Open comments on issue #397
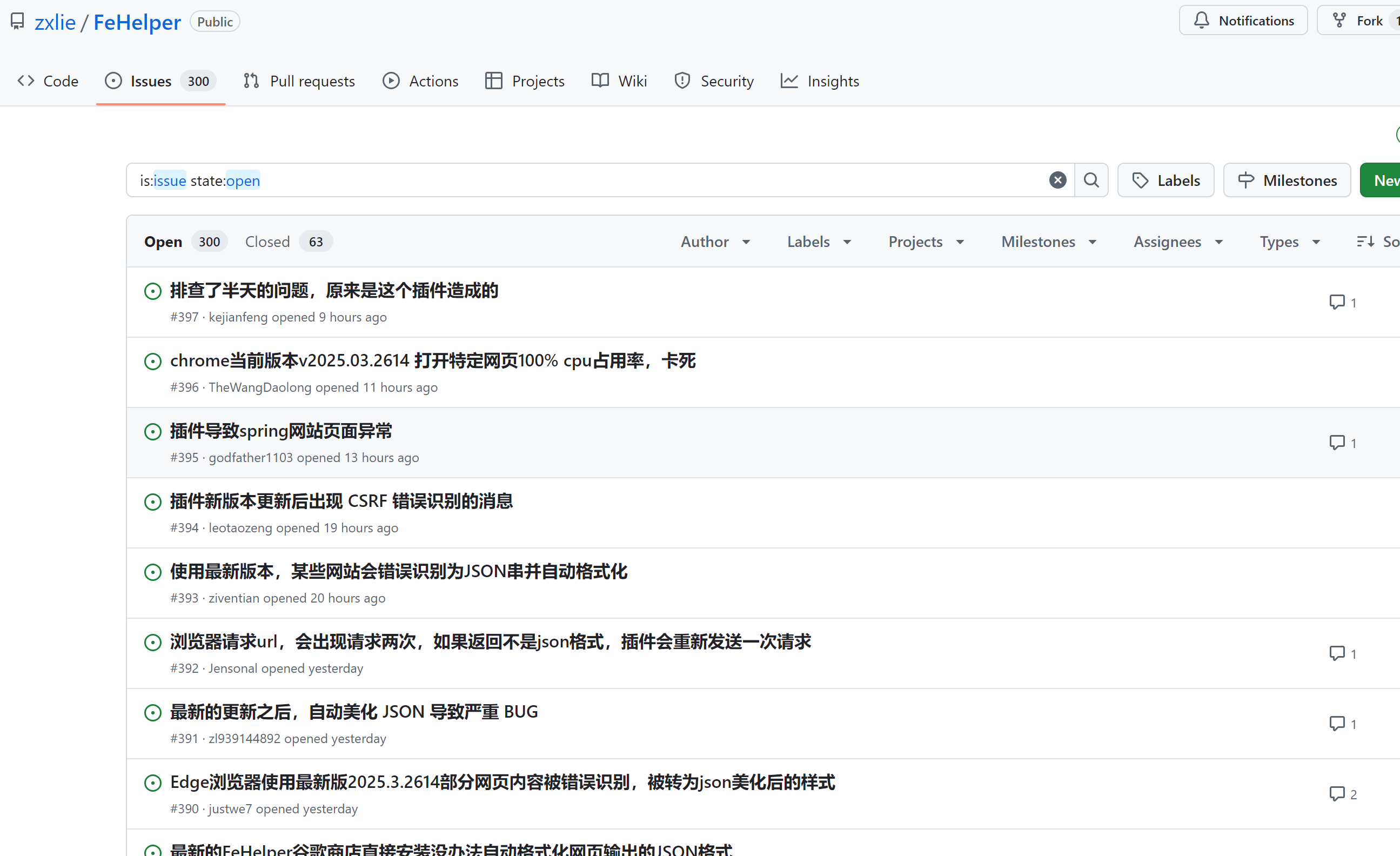The width and height of the screenshot is (1400, 856). coord(1343,302)
